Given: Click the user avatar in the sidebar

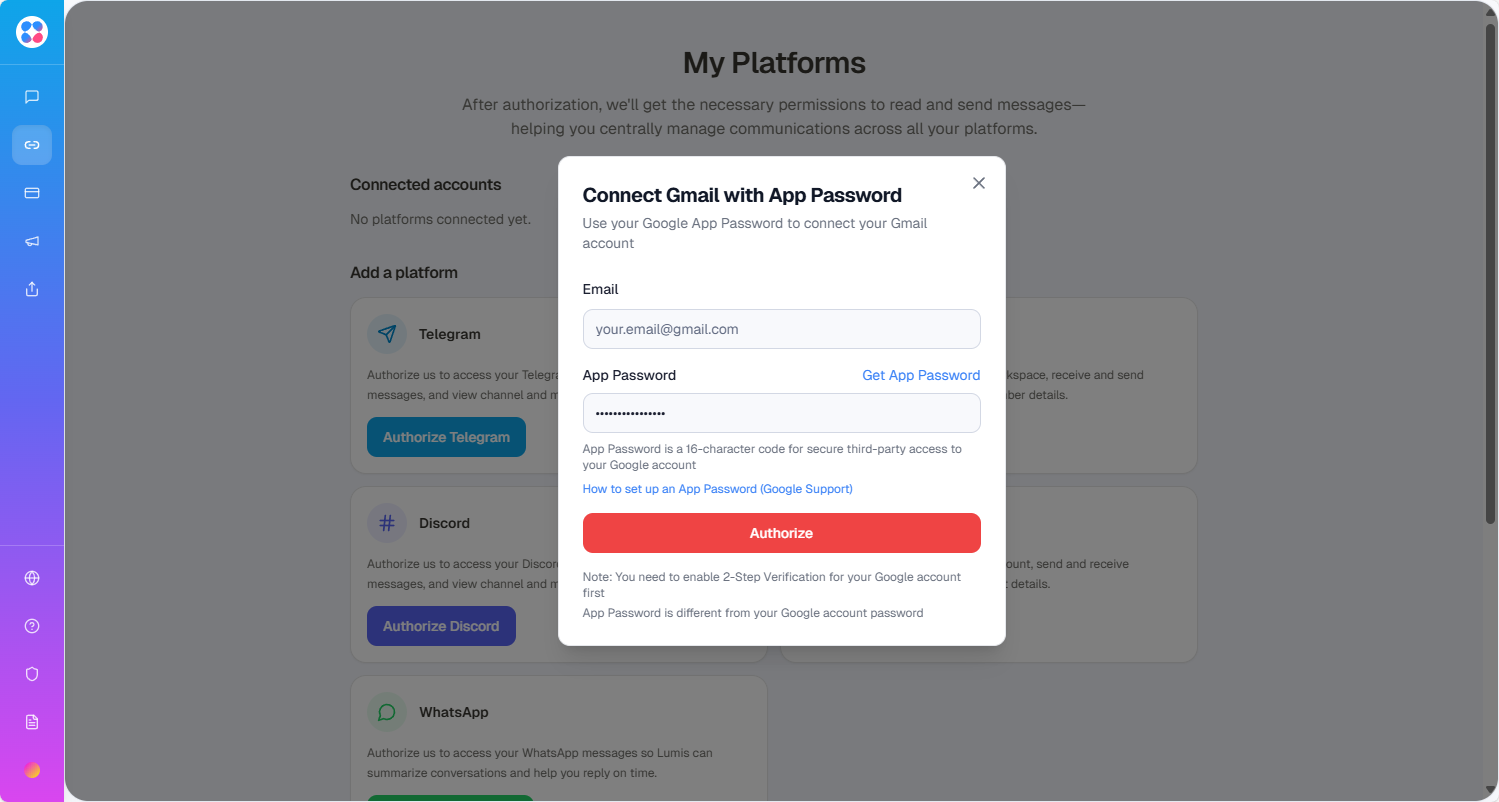Looking at the screenshot, I should [x=32, y=770].
